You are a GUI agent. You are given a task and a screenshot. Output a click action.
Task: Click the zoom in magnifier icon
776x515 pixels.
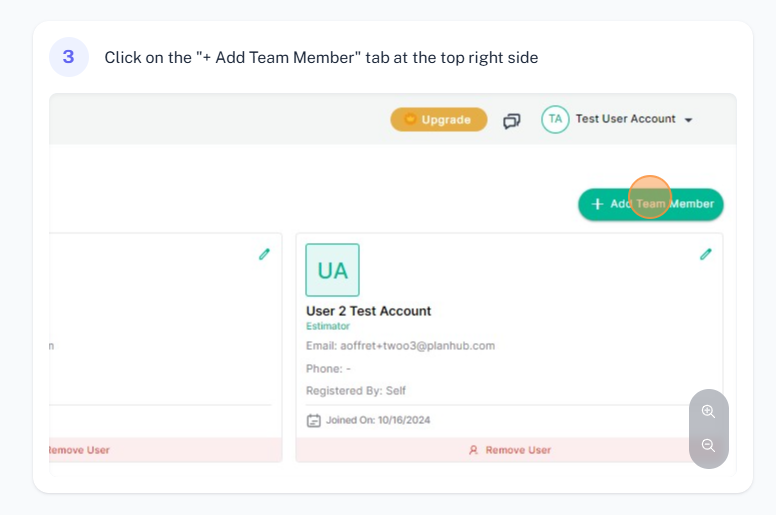coord(708,411)
